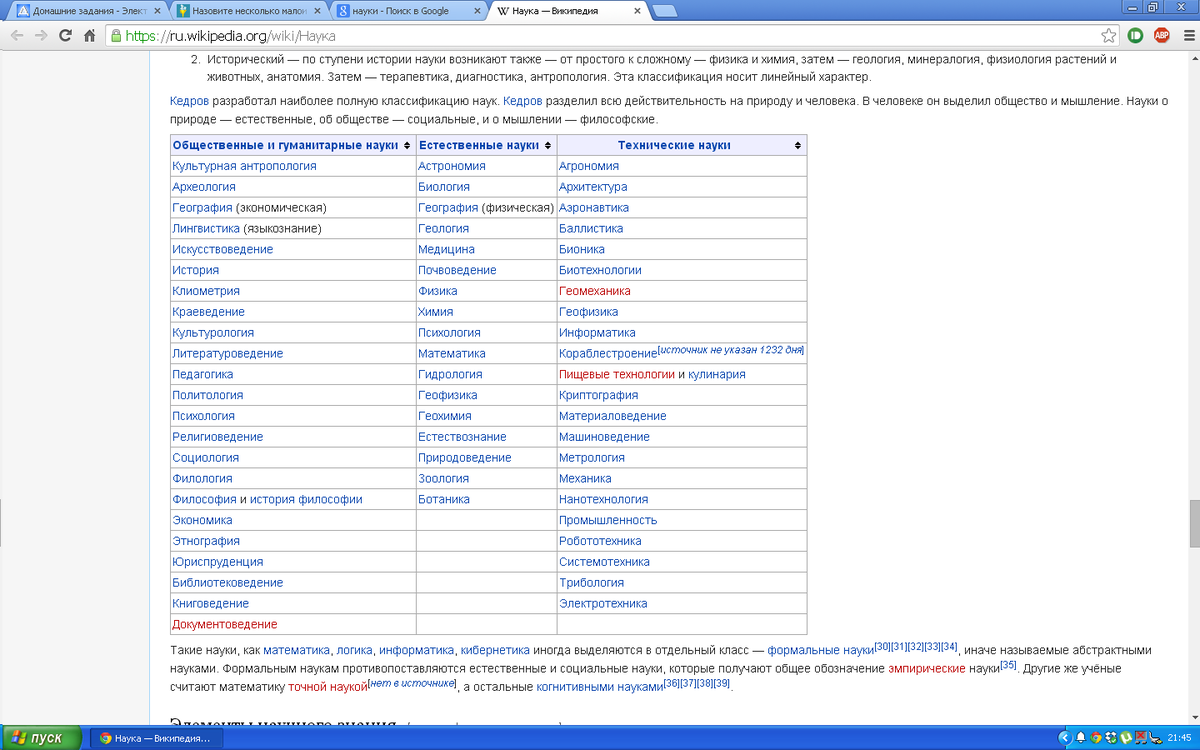Sort the 'Общественные и гуманитарные науки' column

point(405,146)
